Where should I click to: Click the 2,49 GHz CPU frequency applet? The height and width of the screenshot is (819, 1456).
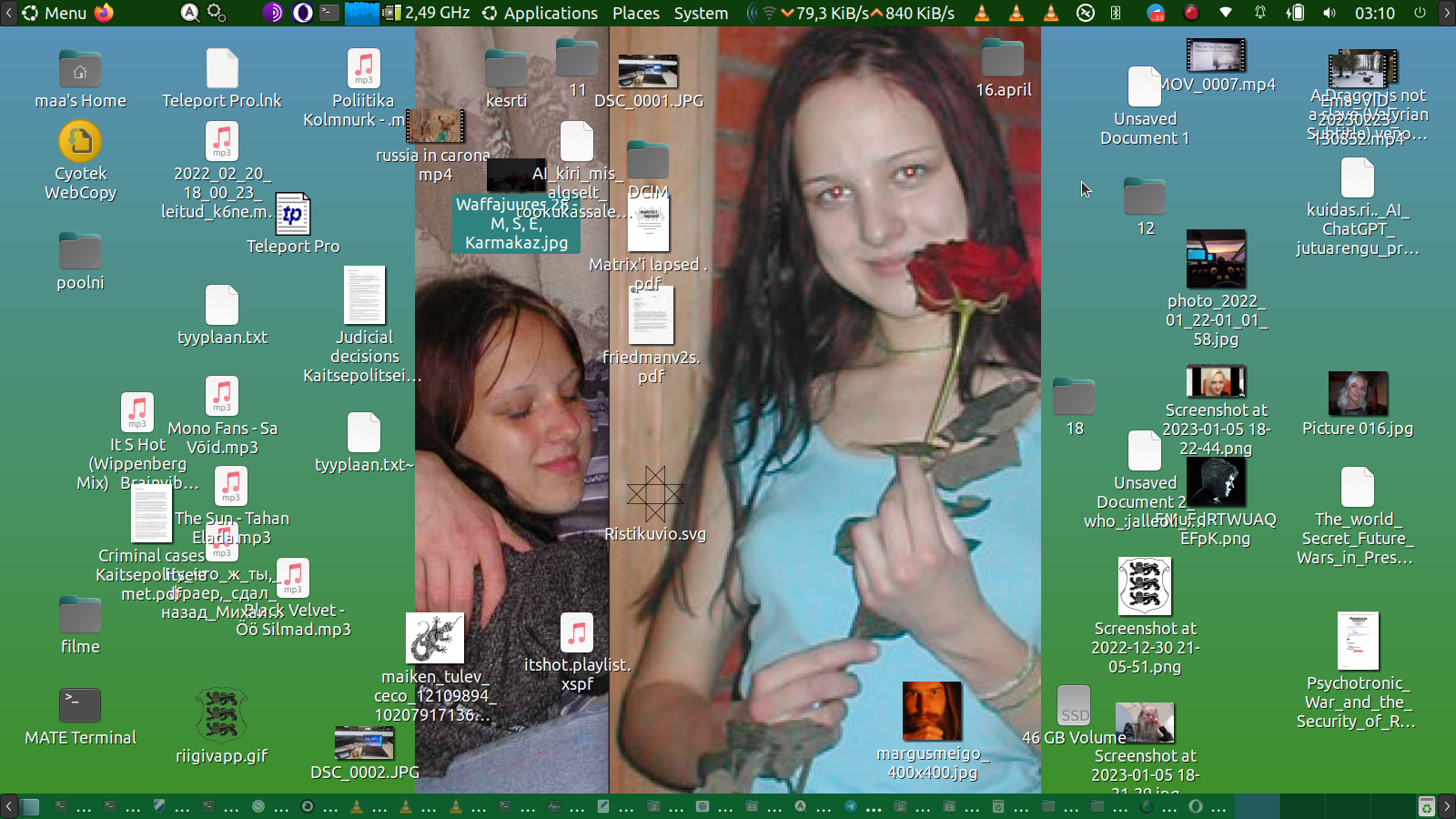click(x=428, y=13)
